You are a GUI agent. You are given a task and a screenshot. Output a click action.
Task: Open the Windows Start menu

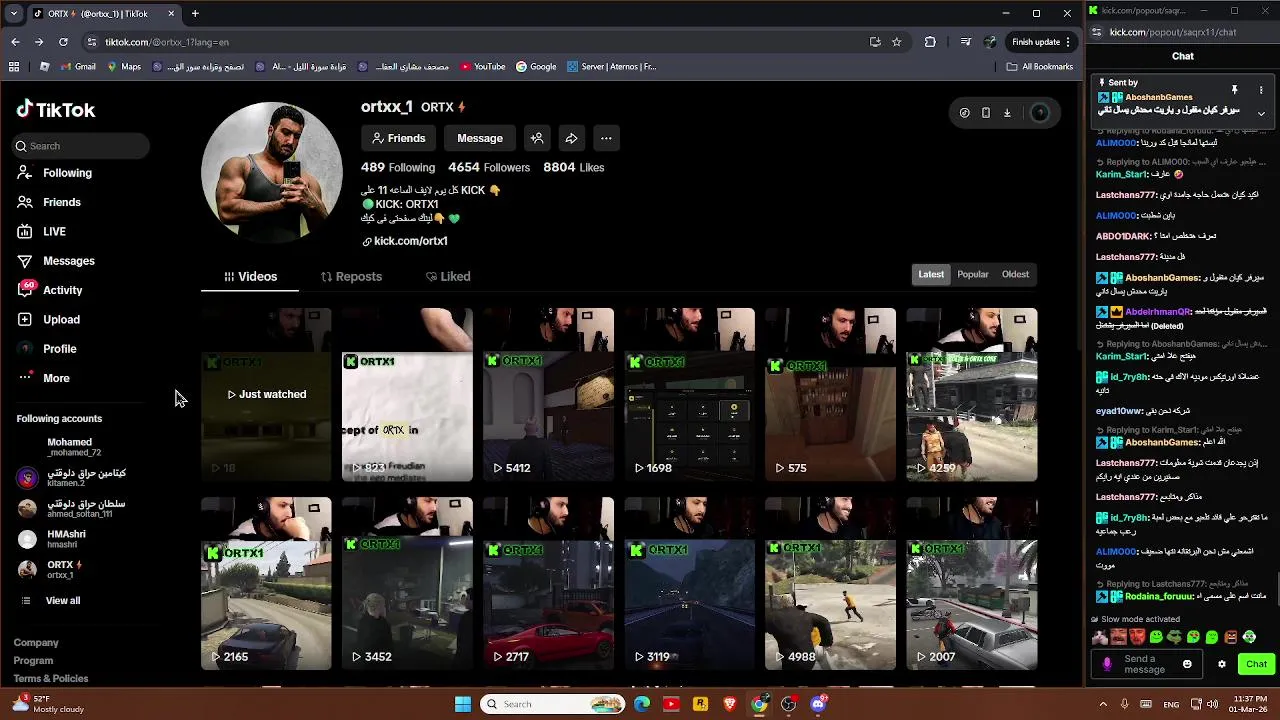(463, 704)
